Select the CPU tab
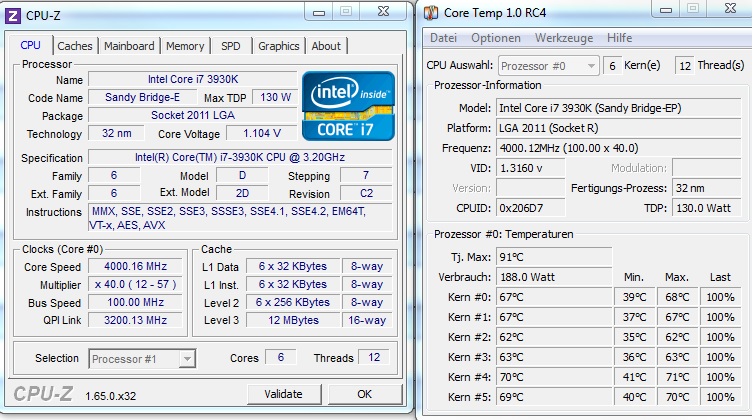The height and width of the screenshot is (420, 753). coord(30,45)
